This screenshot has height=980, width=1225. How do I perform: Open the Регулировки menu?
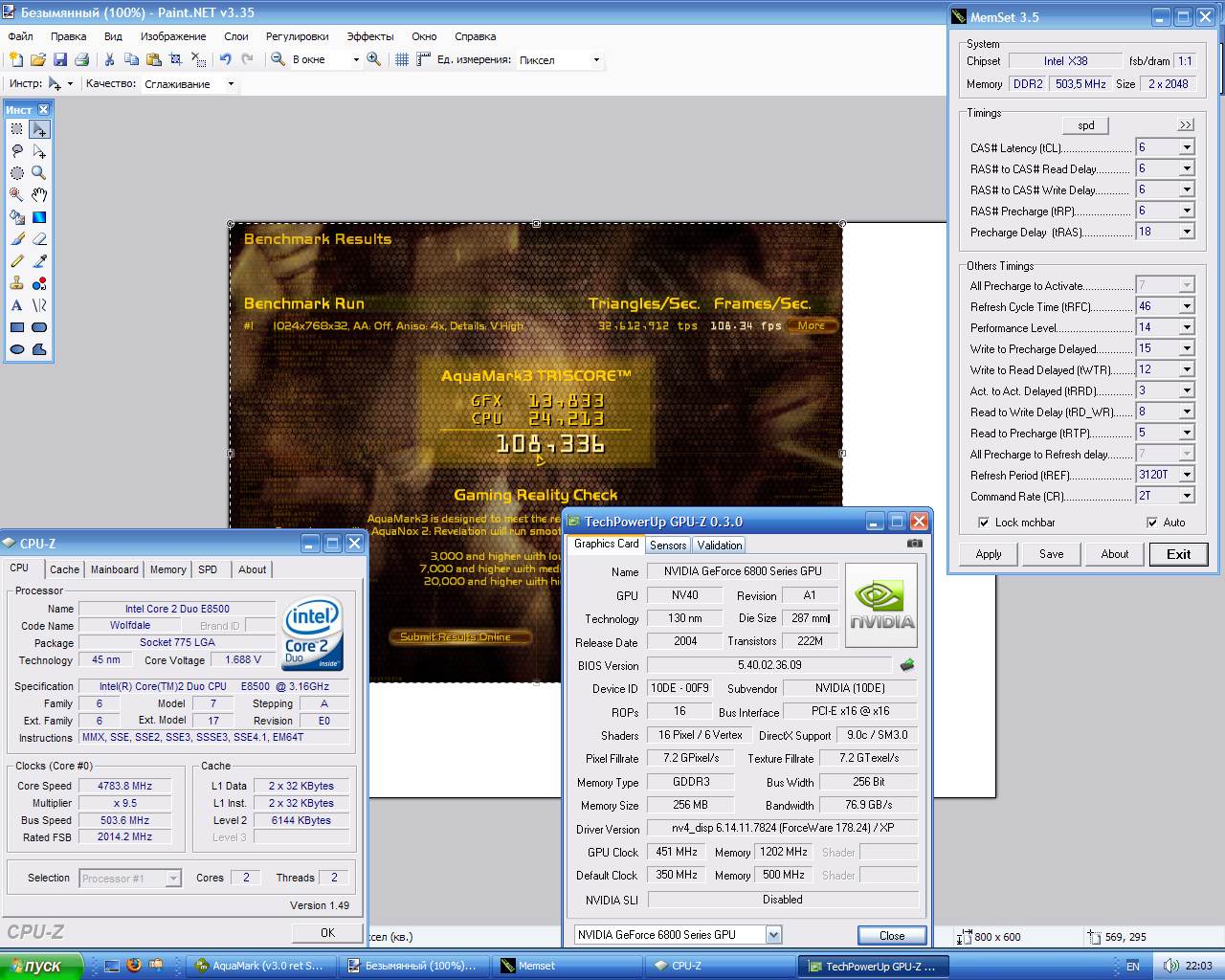(297, 36)
